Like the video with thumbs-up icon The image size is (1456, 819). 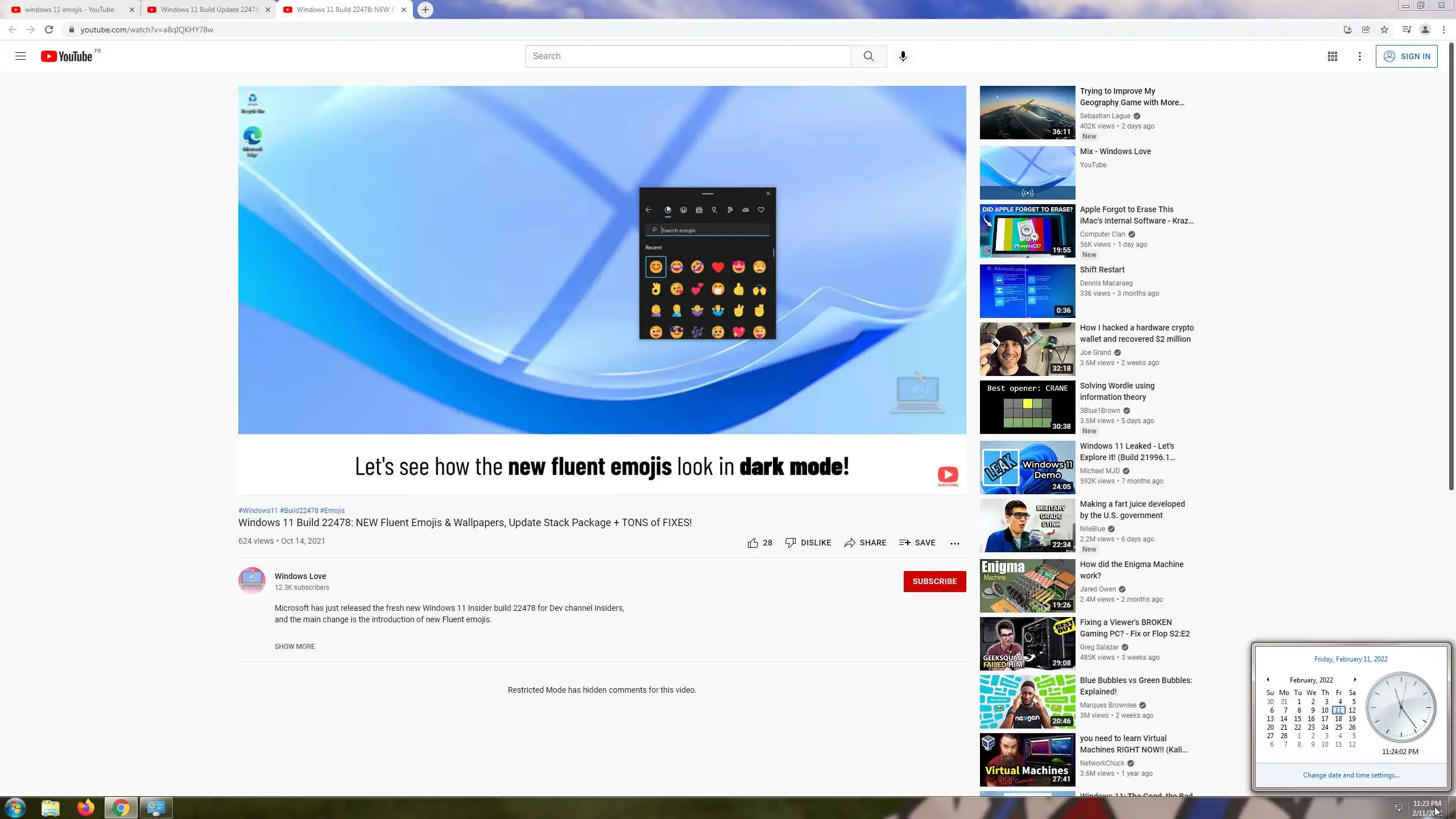tap(753, 543)
